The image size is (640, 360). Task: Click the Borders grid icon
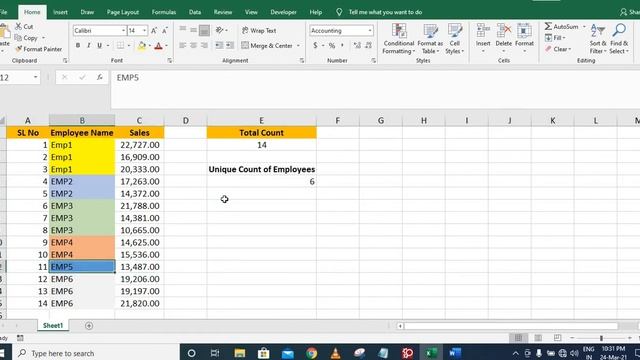(x=120, y=46)
